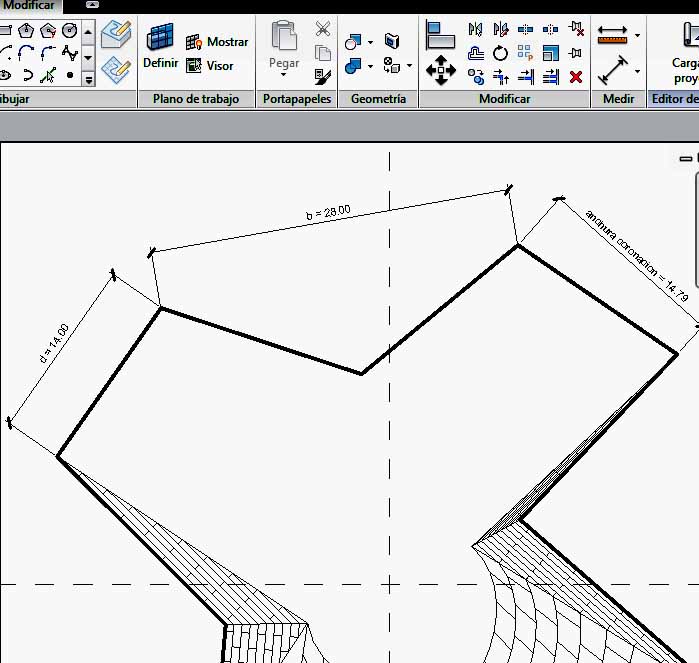
Task: Select the Offset tool
Action: 476,53
